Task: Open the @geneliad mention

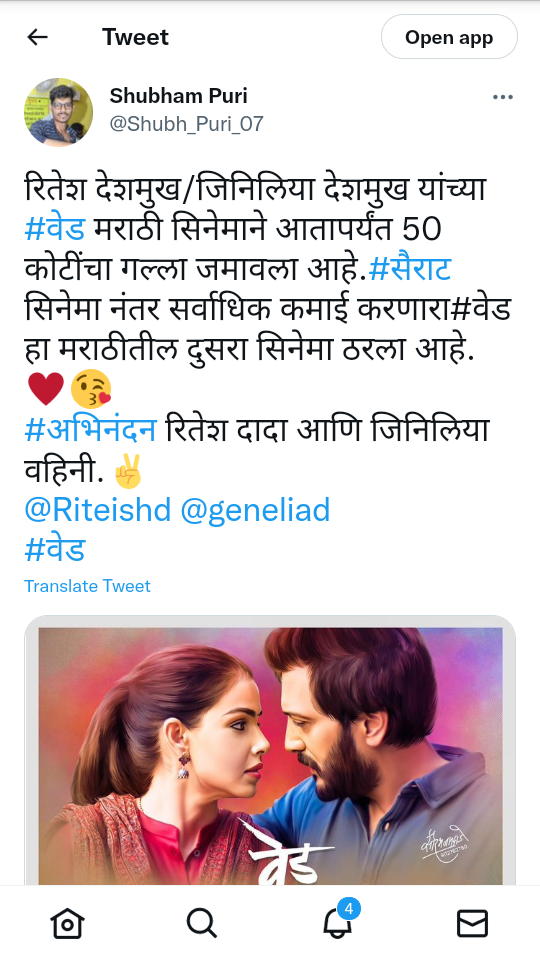Action: coord(255,510)
